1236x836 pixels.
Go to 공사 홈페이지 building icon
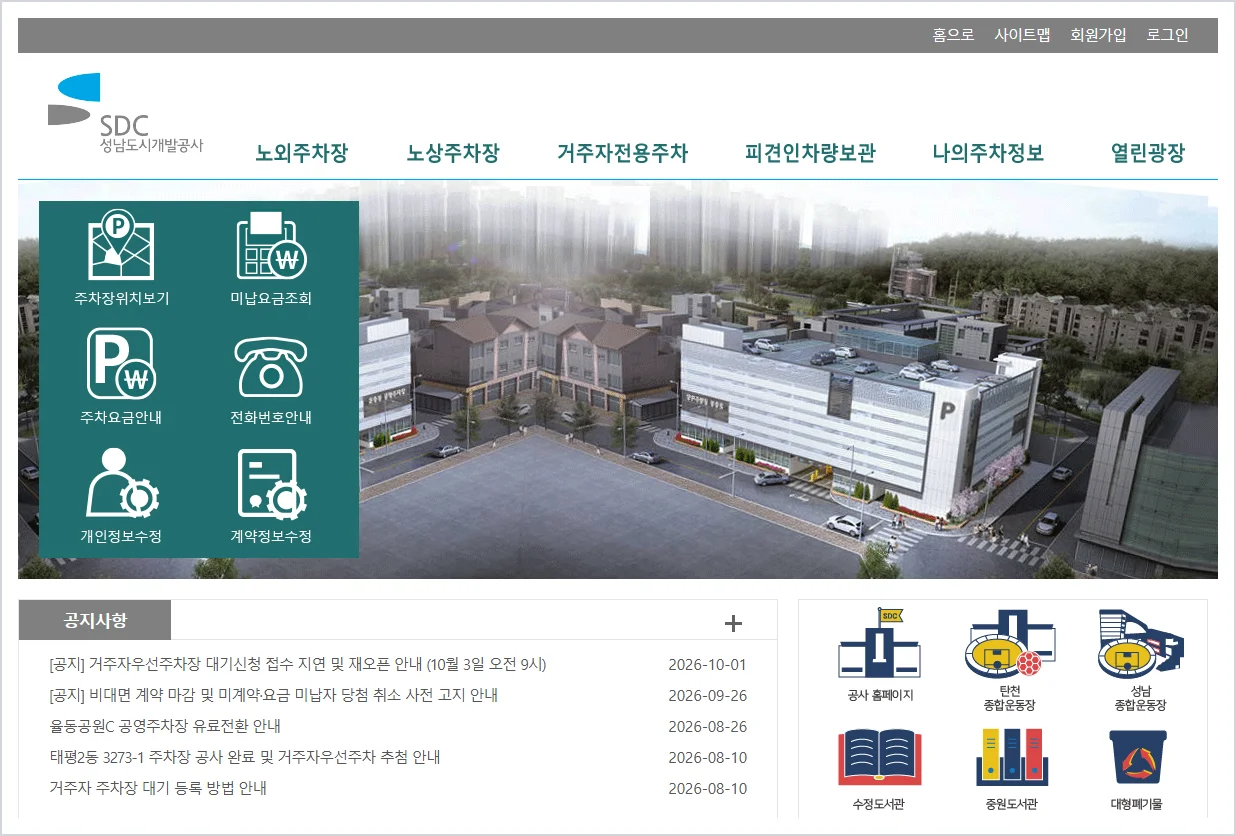879,643
